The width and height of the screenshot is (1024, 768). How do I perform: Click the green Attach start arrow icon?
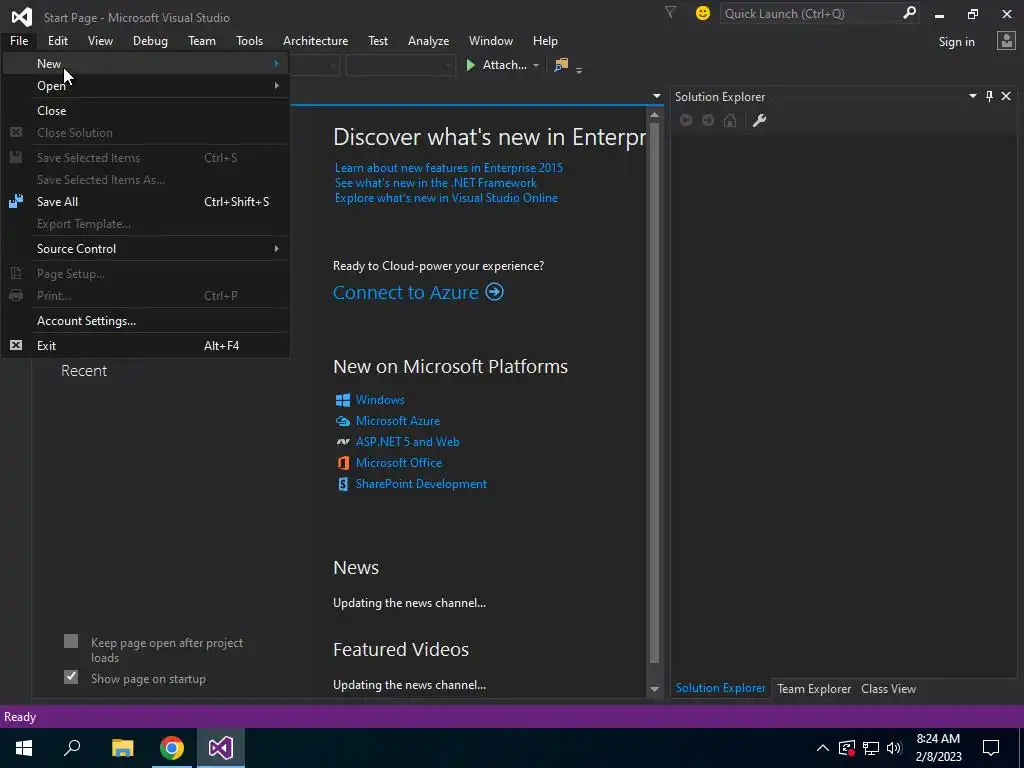pos(470,65)
